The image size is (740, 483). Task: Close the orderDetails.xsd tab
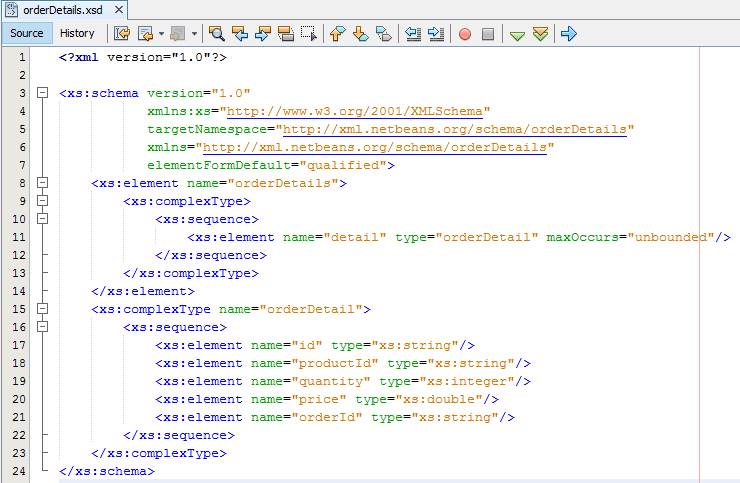point(119,9)
